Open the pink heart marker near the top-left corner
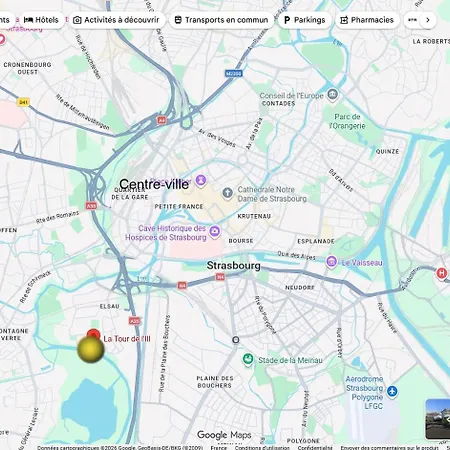This screenshot has width=450, height=450. 2,39
